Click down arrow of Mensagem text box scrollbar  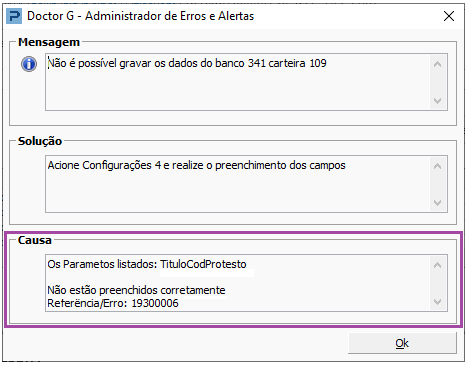tap(437, 100)
